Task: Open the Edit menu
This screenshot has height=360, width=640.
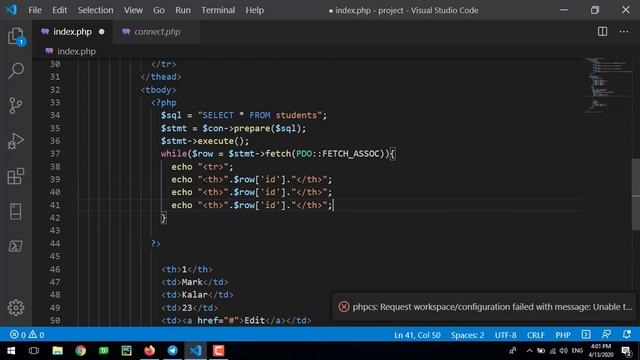Action: pos(60,10)
